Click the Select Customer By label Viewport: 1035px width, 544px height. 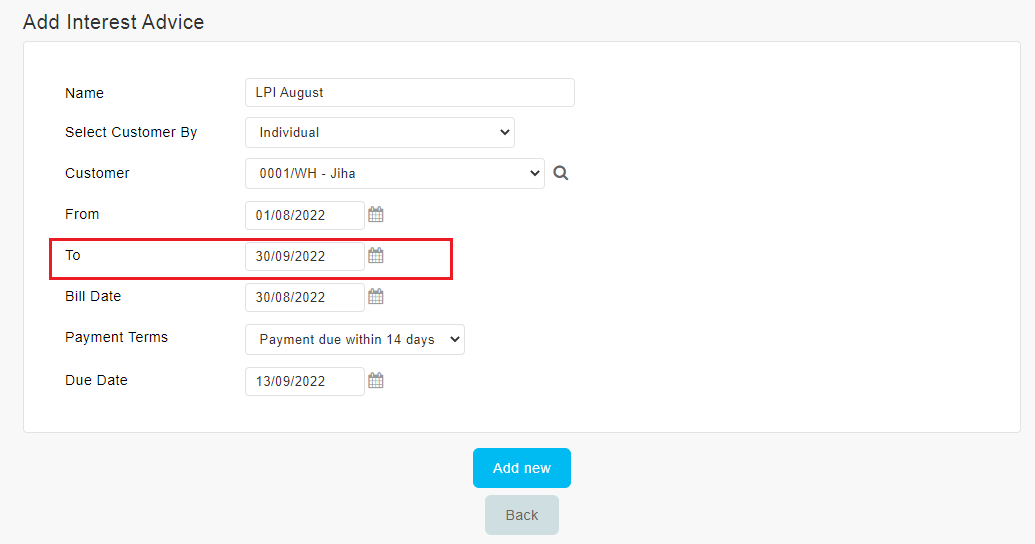point(131,132)
